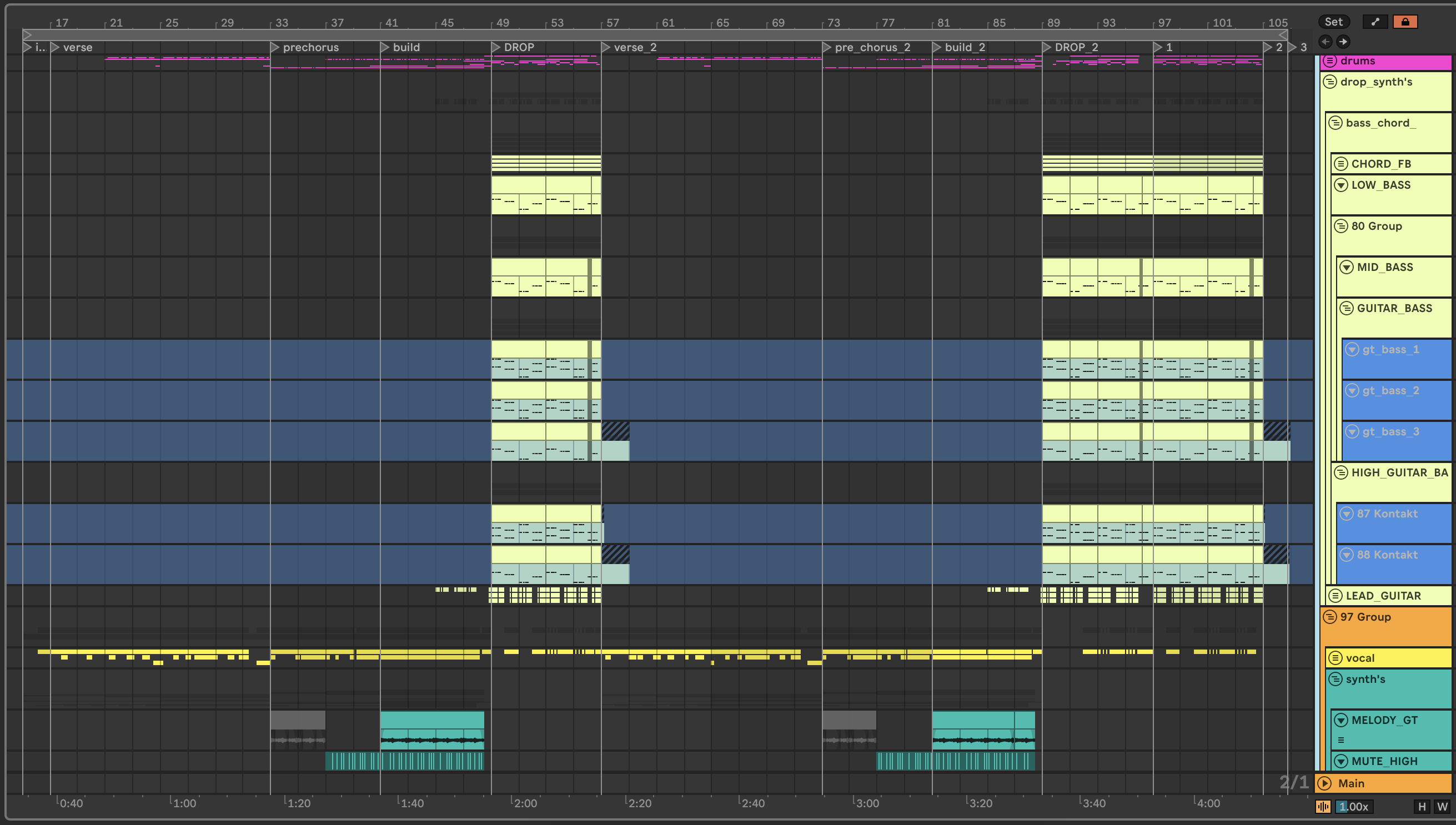Expand the gt_bass_1 track arrow
Screen dimensions: 1456x825
point(1352,349)
